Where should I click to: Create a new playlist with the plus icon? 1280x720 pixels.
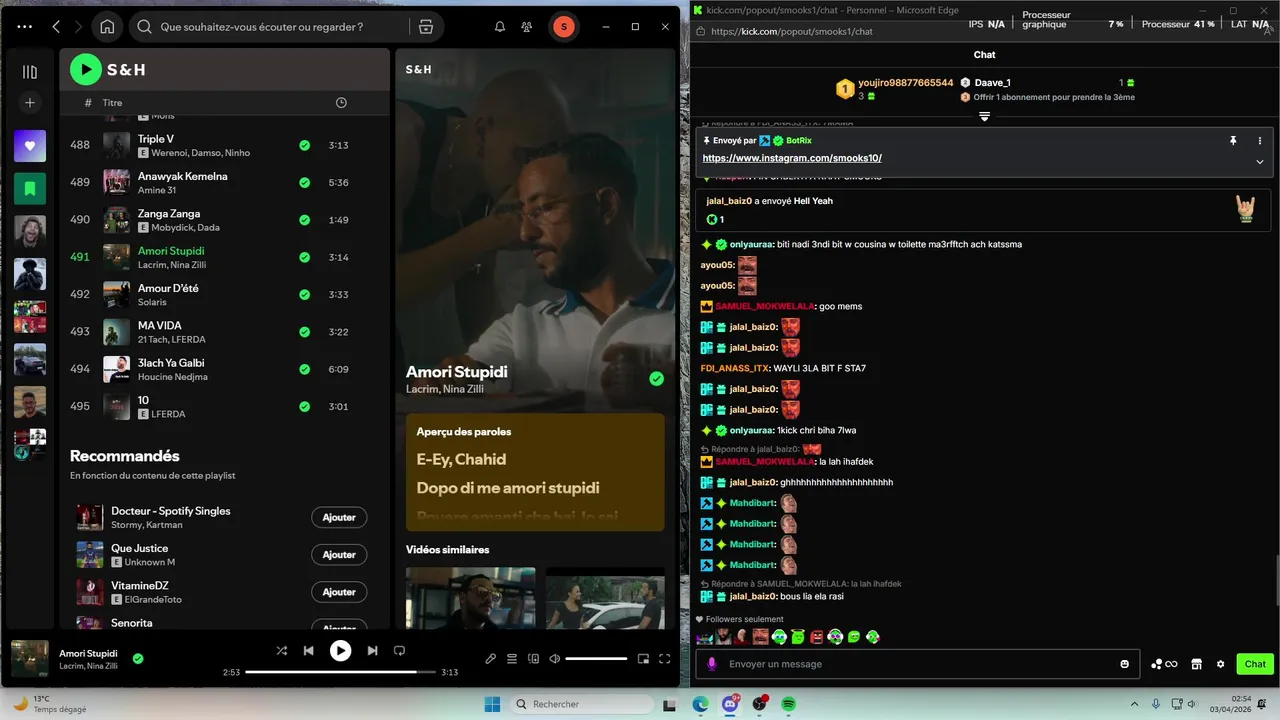click(30, 102)
